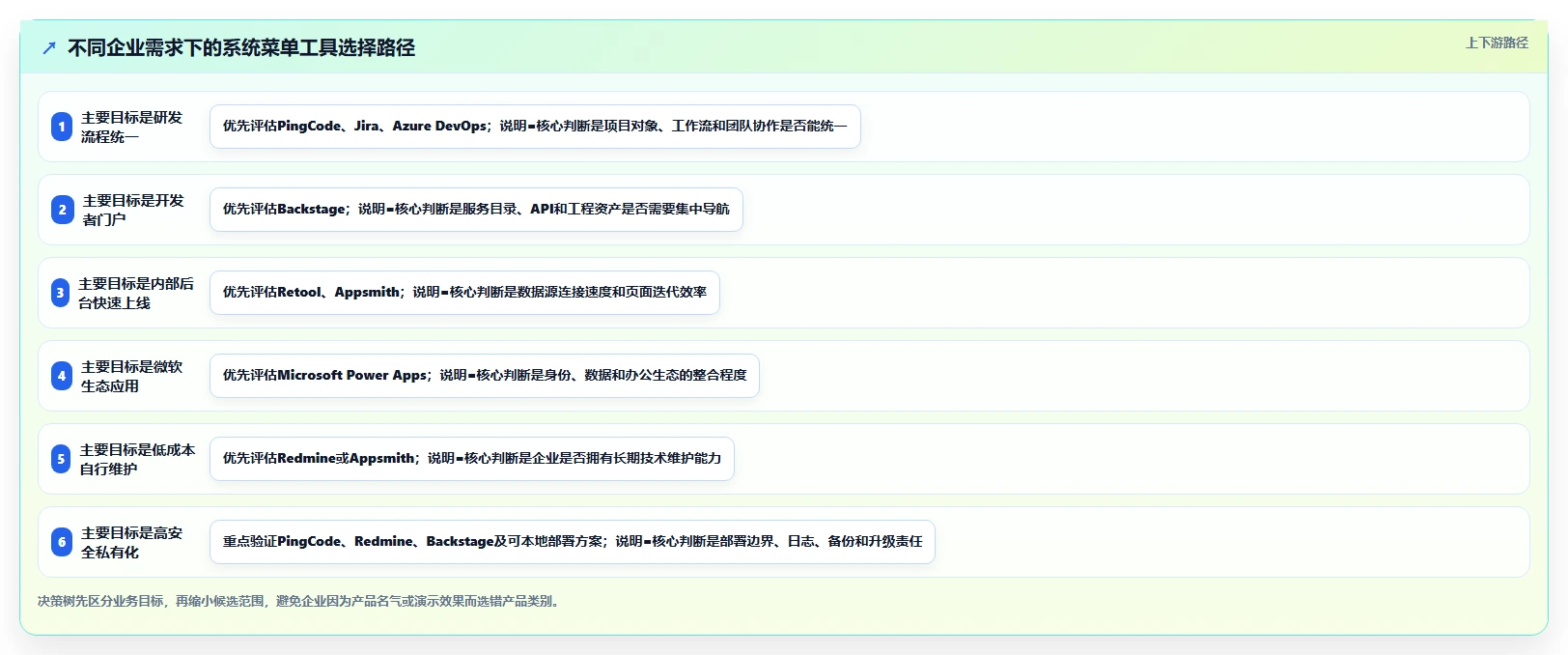Open the 重点验证PingCode、Redmine、Backstage recommendation box
This screenshot has height=655, width=1568.
coord(573,542)
